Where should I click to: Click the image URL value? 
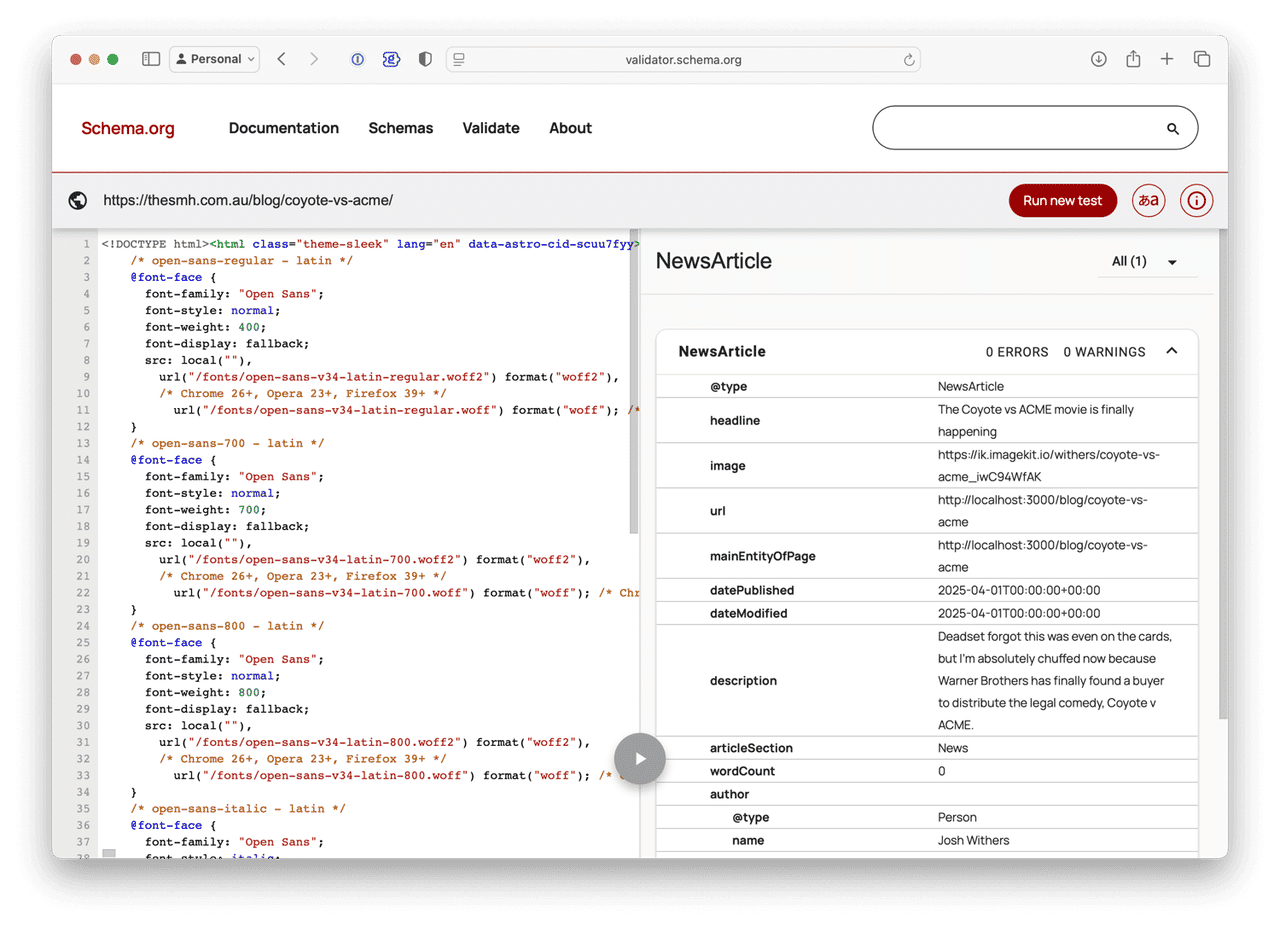(x=1049, y=465)
